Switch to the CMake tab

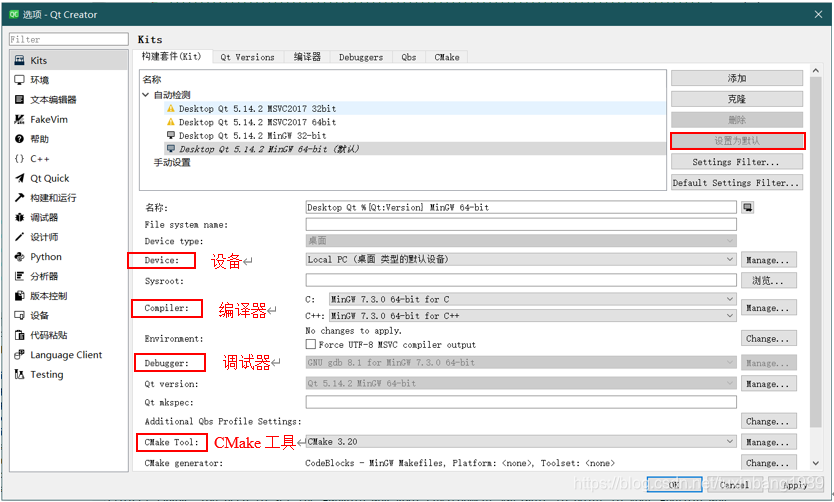(447, 57)
